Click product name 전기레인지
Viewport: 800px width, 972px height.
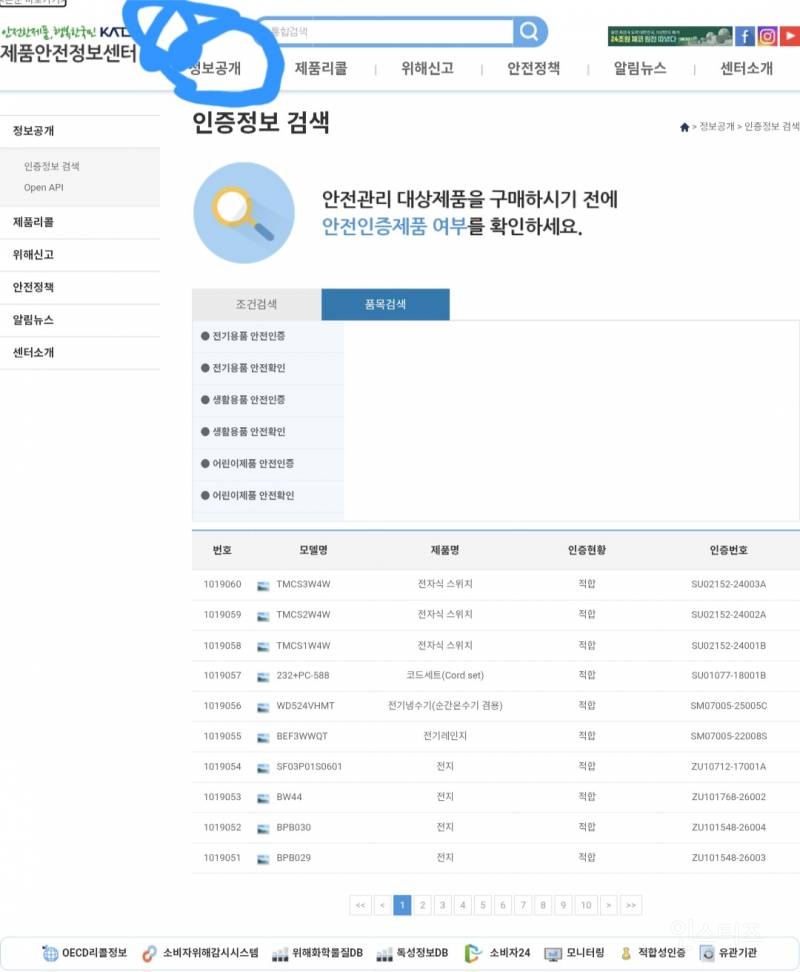coord(445,736)
